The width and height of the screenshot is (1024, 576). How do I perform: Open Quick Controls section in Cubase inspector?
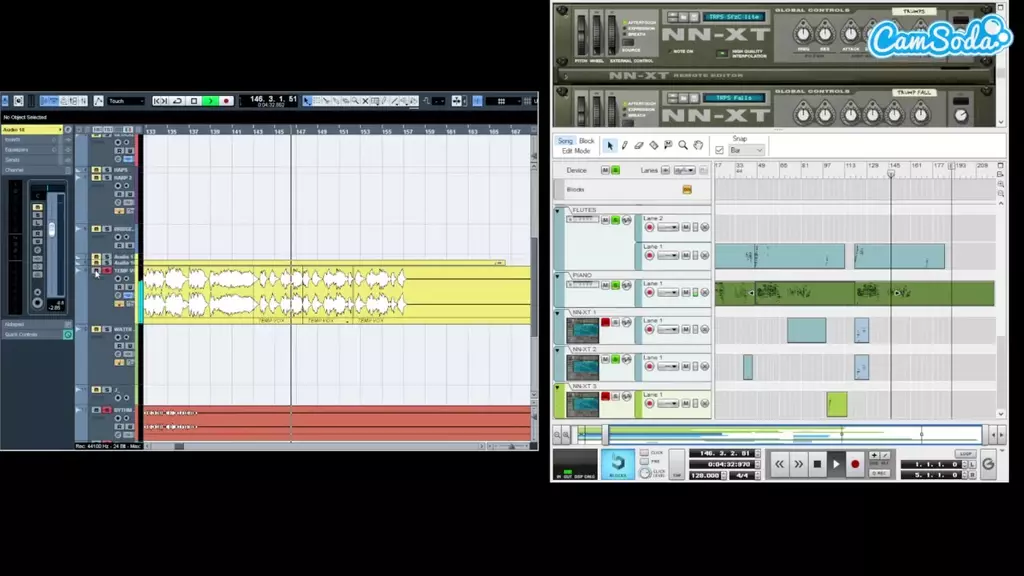[33, 334]
